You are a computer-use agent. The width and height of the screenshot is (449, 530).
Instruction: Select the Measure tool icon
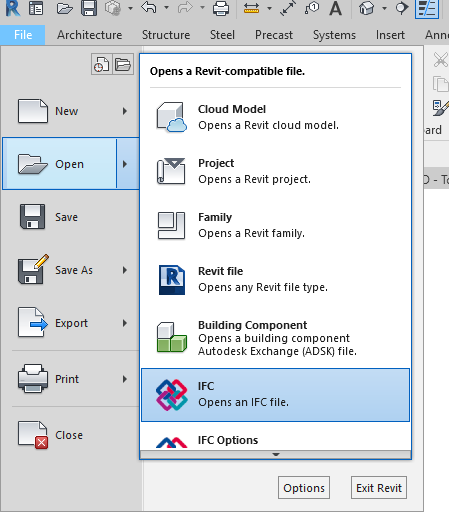(x=252, y=8)
